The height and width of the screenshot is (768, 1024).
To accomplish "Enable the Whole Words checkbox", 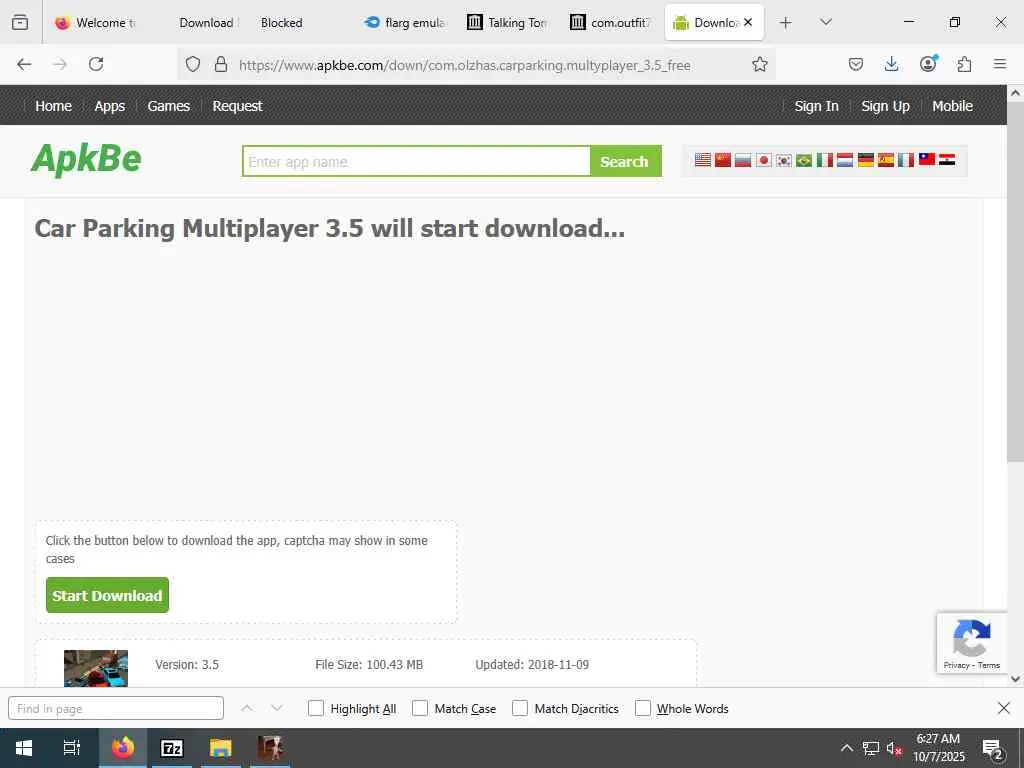I will [x=643, y=708].
